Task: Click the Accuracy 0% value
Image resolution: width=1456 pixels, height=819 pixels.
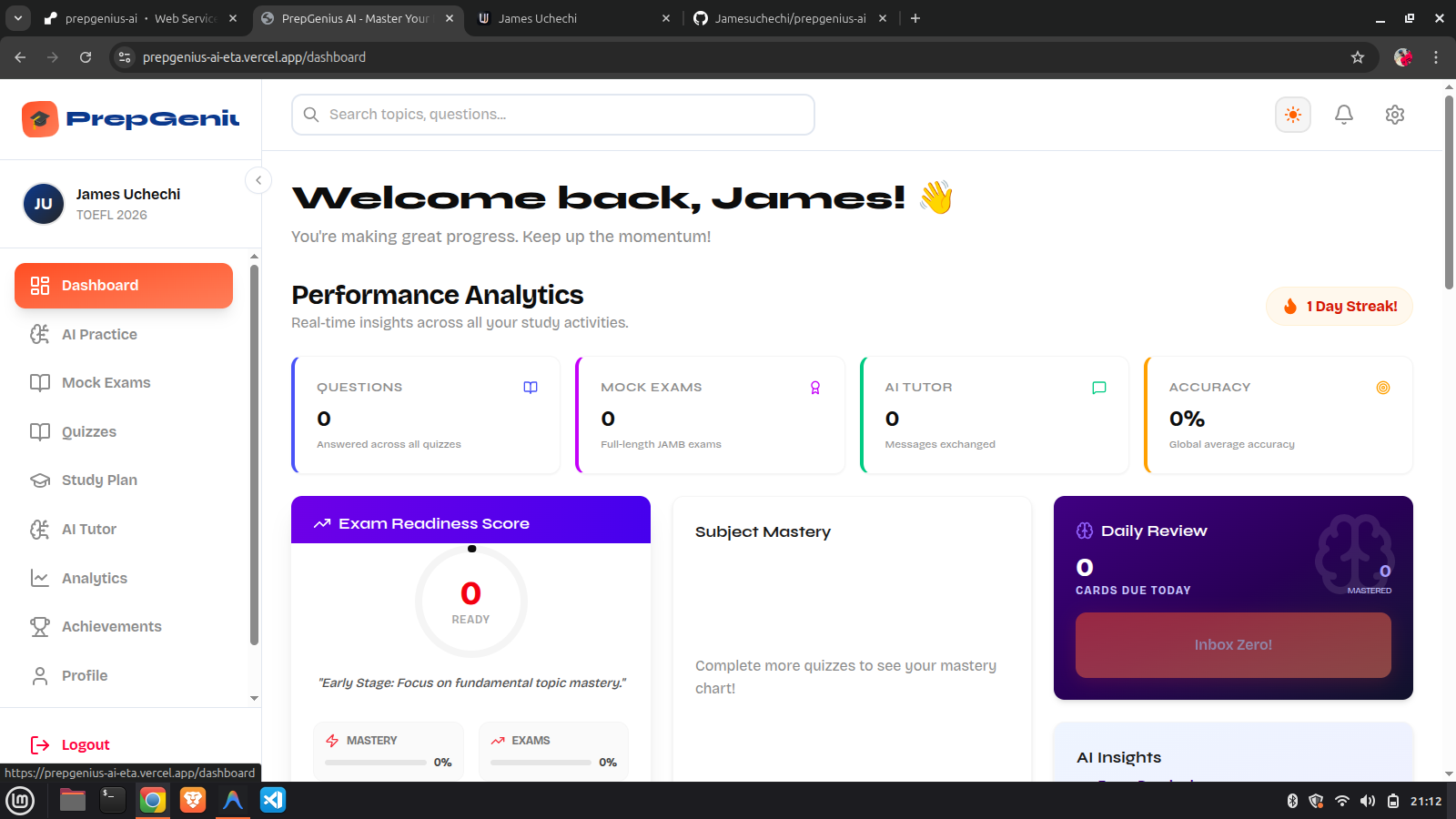Action: click(1187, 419)
